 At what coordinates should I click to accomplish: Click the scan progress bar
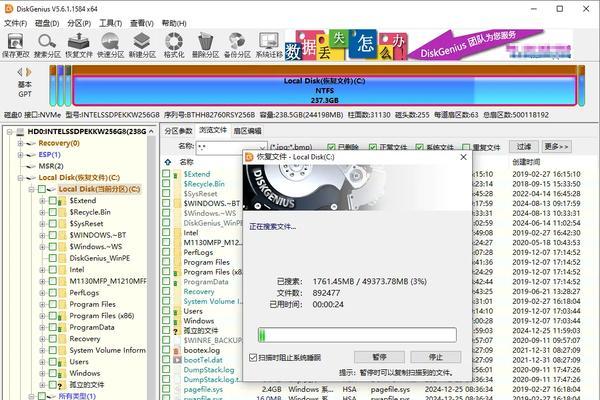(357, 335)
